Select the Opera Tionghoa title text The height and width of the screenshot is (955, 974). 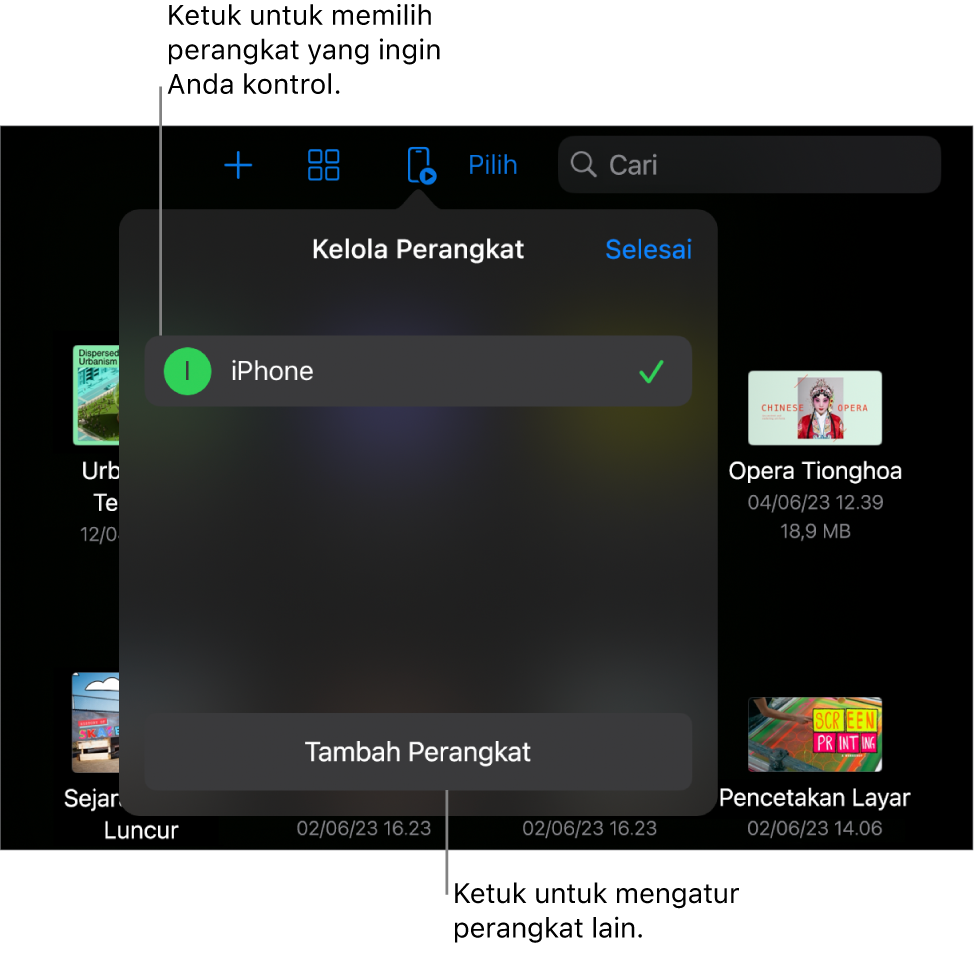coord(815,471)
